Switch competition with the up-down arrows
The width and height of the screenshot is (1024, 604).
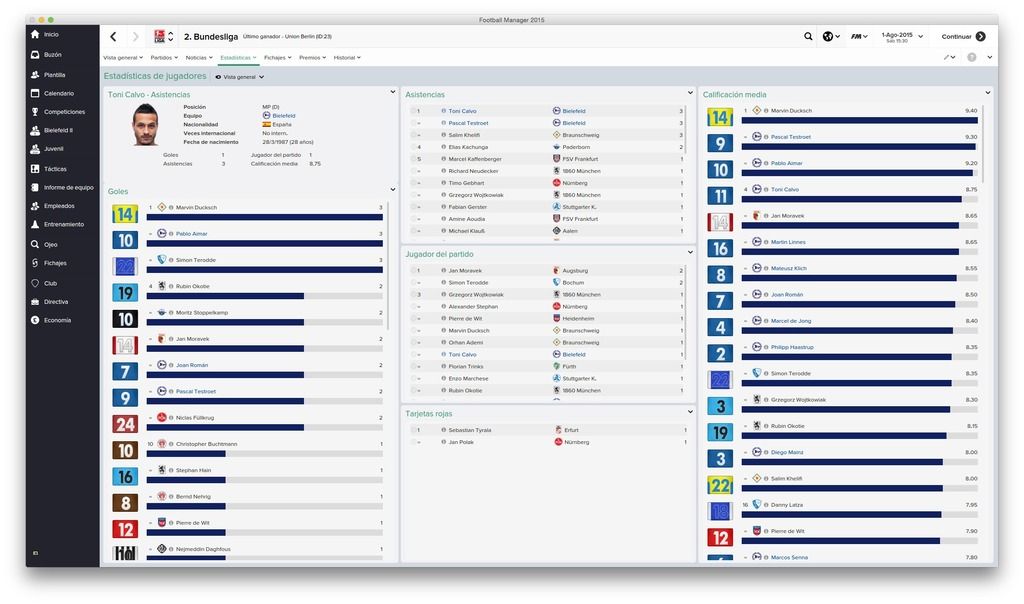(171, 37)
